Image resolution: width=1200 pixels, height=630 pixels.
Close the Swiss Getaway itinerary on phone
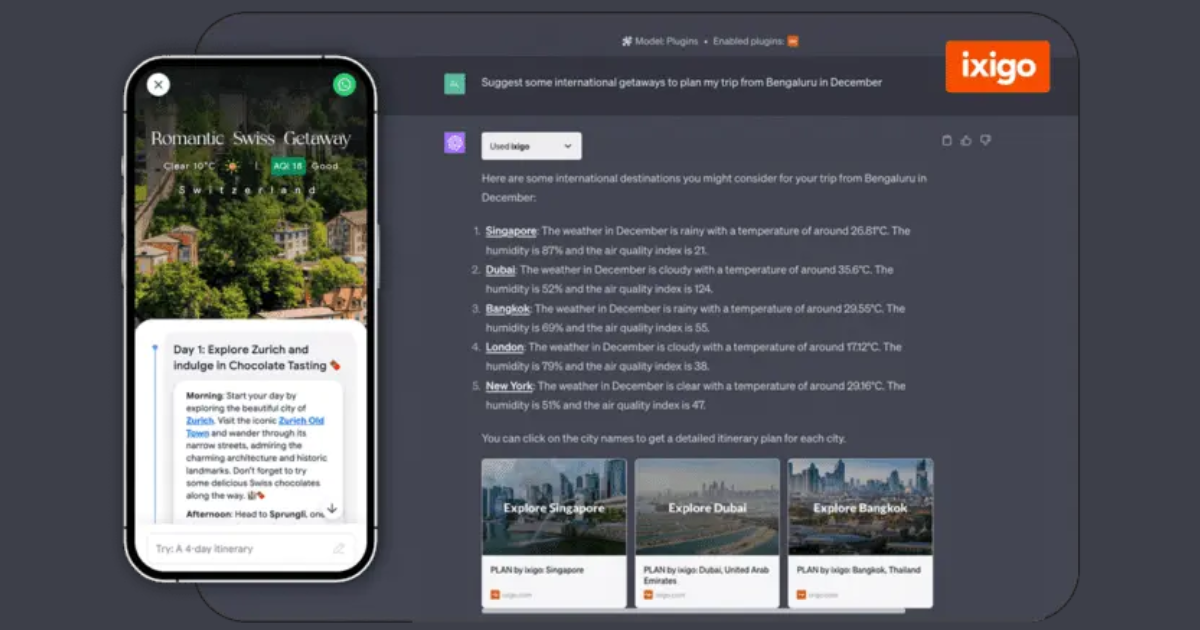(158, 85)
